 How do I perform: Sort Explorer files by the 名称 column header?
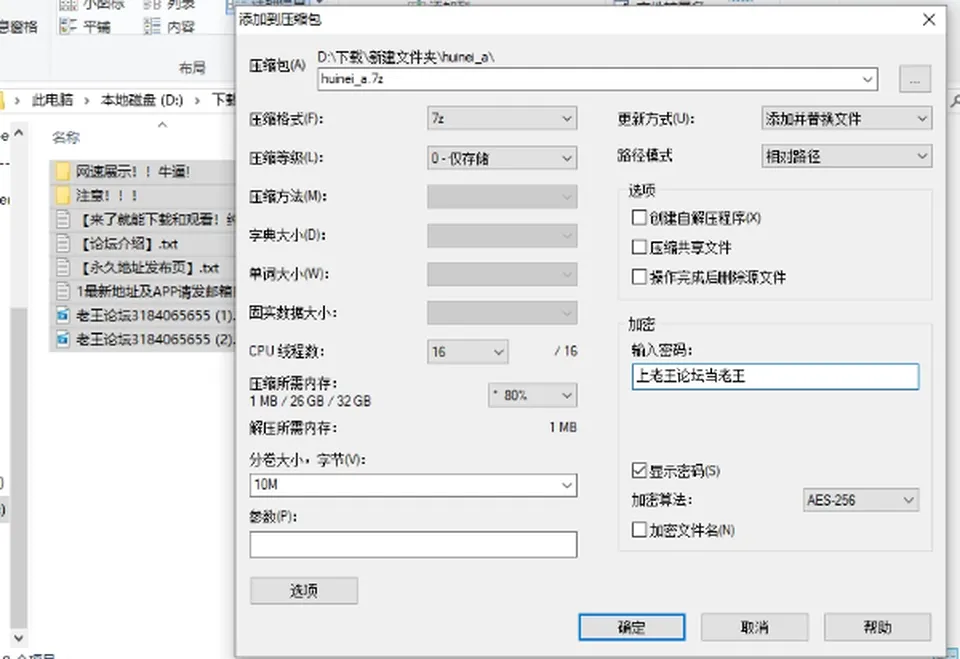(x=66, y=138)
